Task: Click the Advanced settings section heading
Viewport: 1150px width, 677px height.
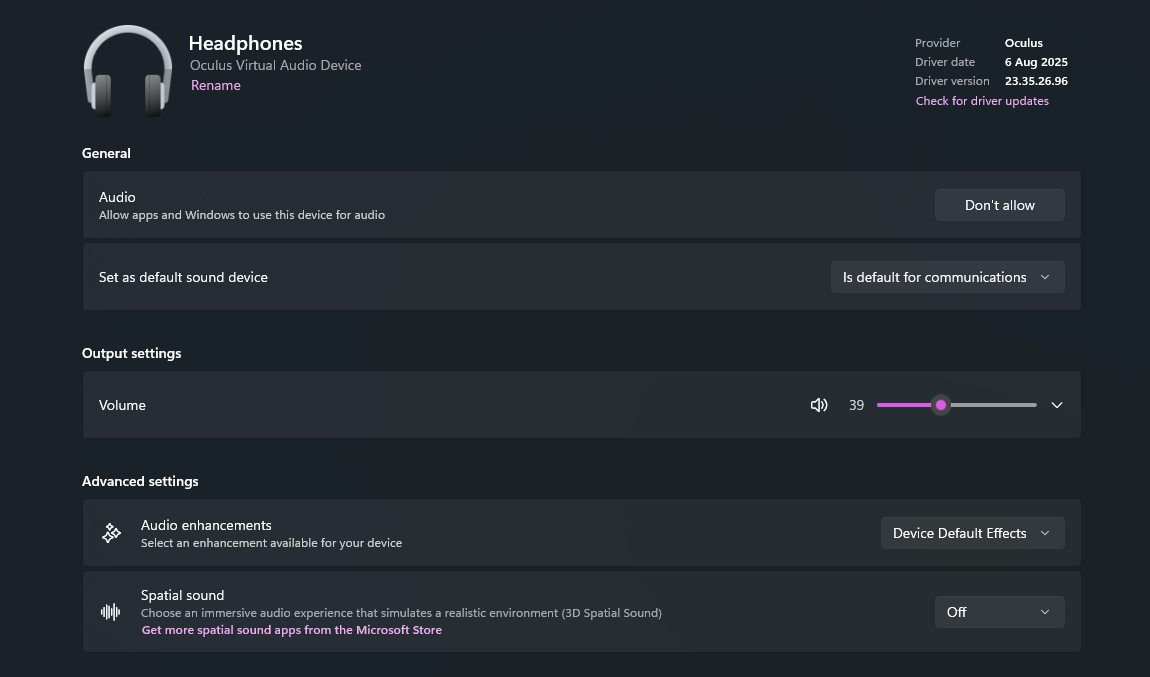Action: click(x=140, y=481)
